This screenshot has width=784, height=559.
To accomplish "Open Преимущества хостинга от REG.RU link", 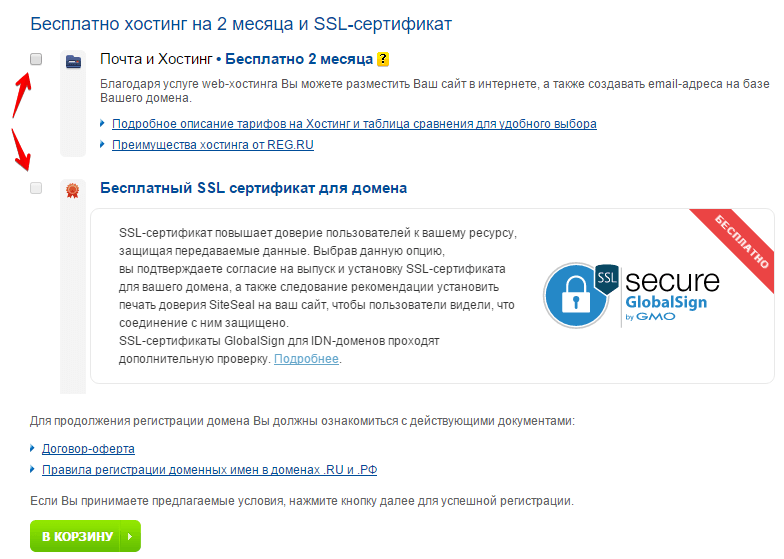I will pyautogui.click(x=212, y=144).
